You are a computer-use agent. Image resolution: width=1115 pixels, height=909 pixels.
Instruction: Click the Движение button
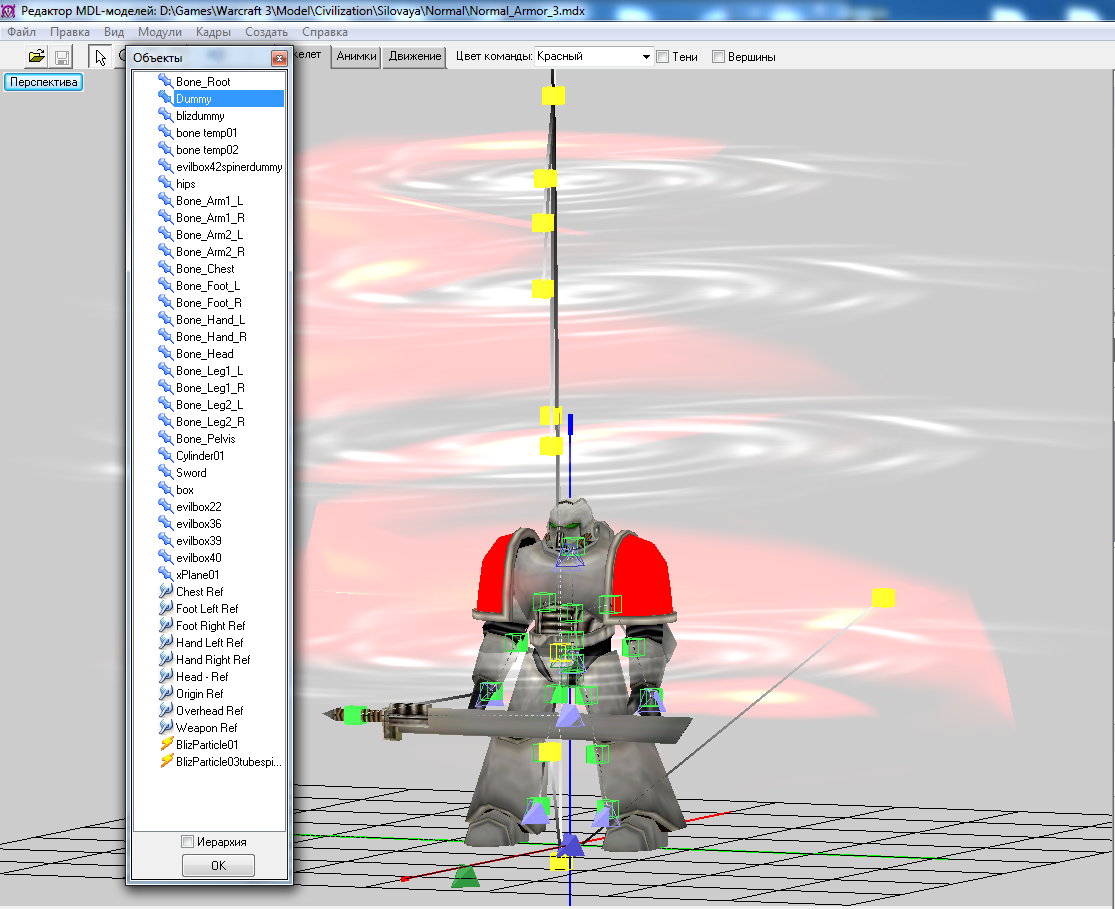[x=415, y=56]
